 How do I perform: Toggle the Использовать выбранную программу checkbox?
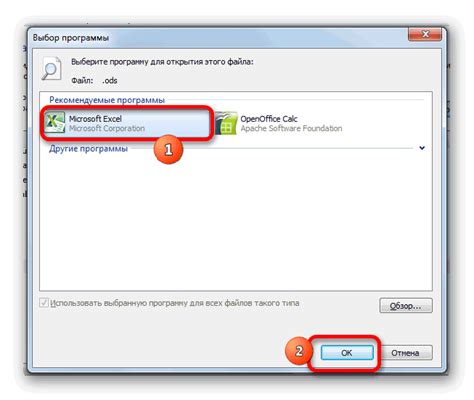44,303
